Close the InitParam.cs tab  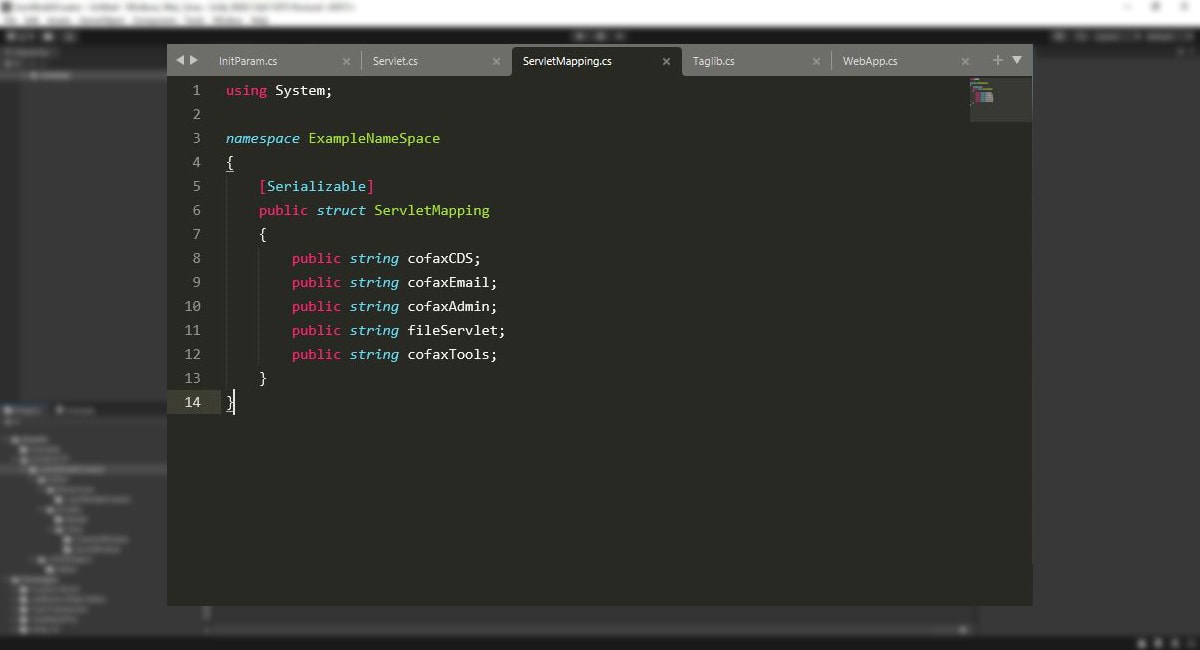pos(346,61)
